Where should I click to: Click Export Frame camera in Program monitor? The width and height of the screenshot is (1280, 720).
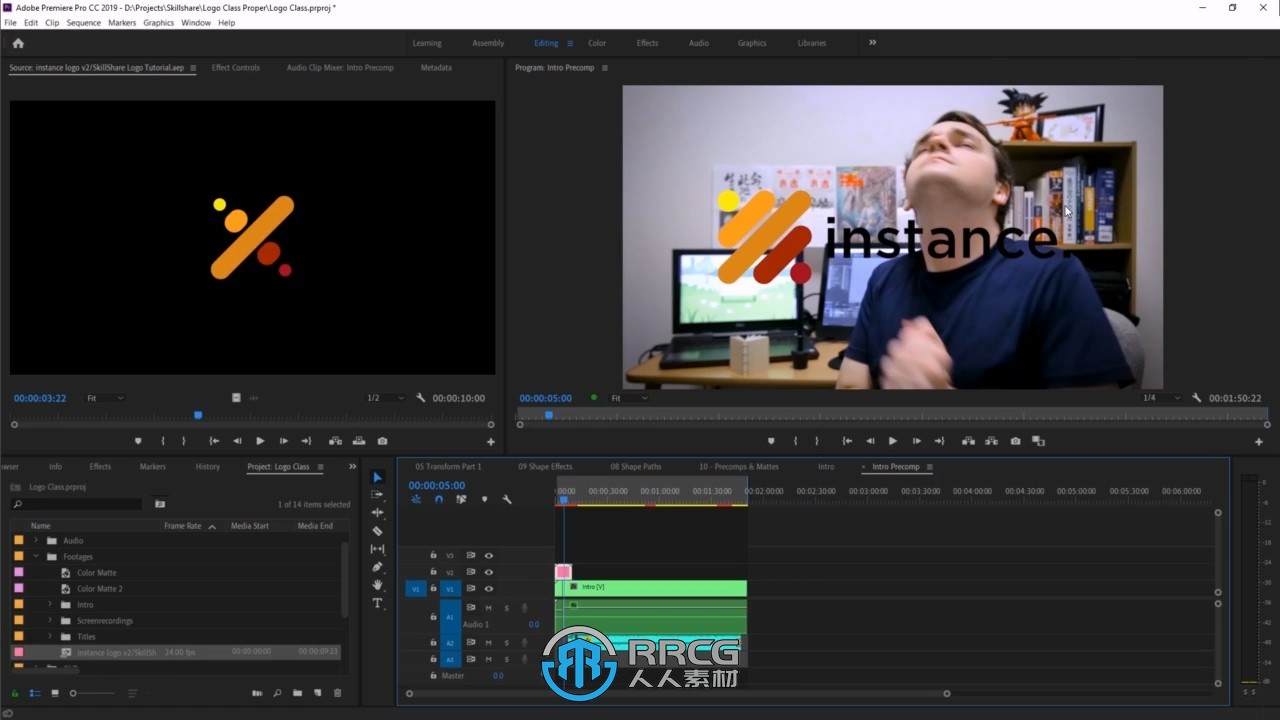[1015, 441]
